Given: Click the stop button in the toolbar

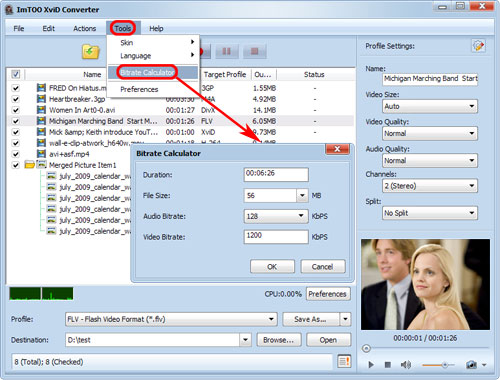Looking at the screenshot, I should pyautogui.click(x=254, y=51).
